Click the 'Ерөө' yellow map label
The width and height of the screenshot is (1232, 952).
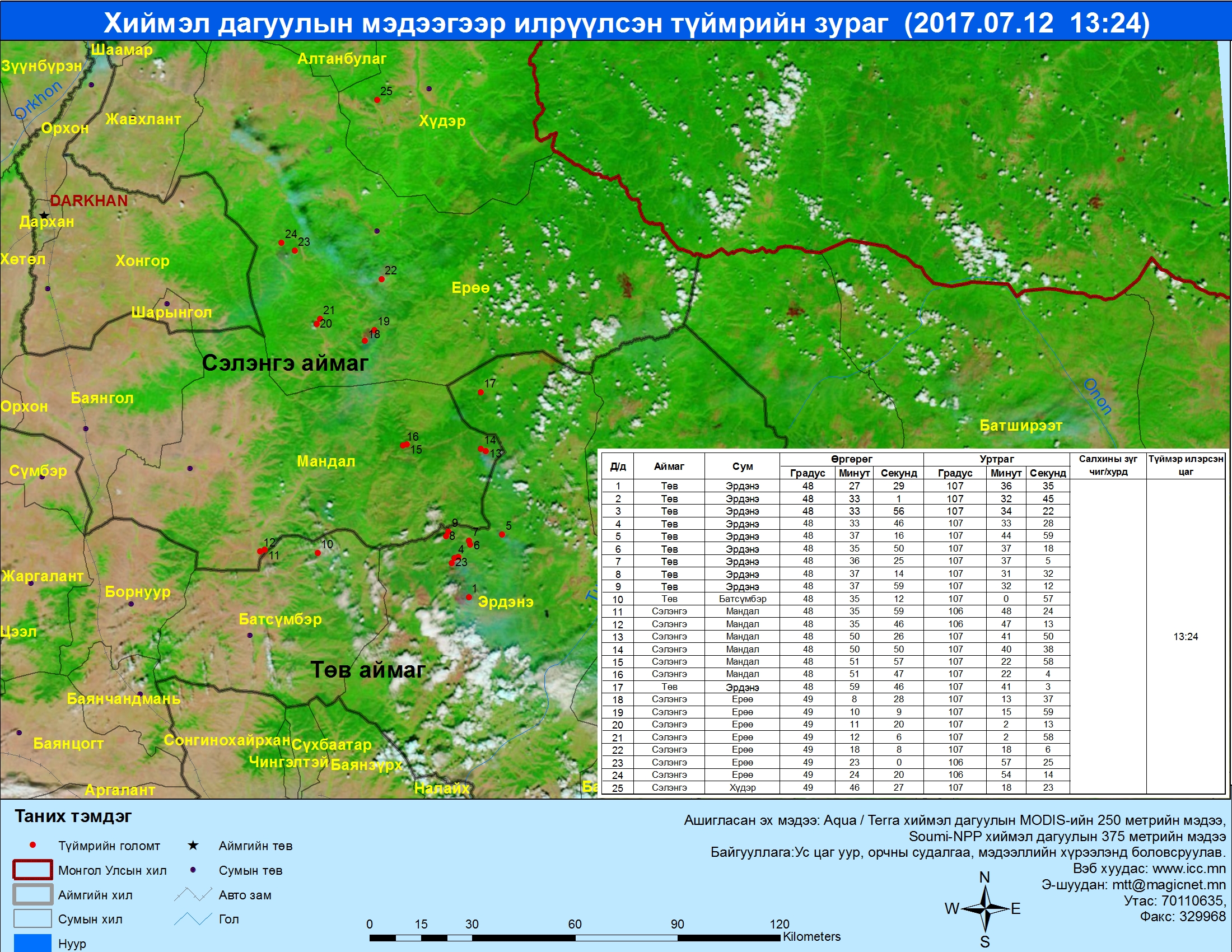coord(470,288)
